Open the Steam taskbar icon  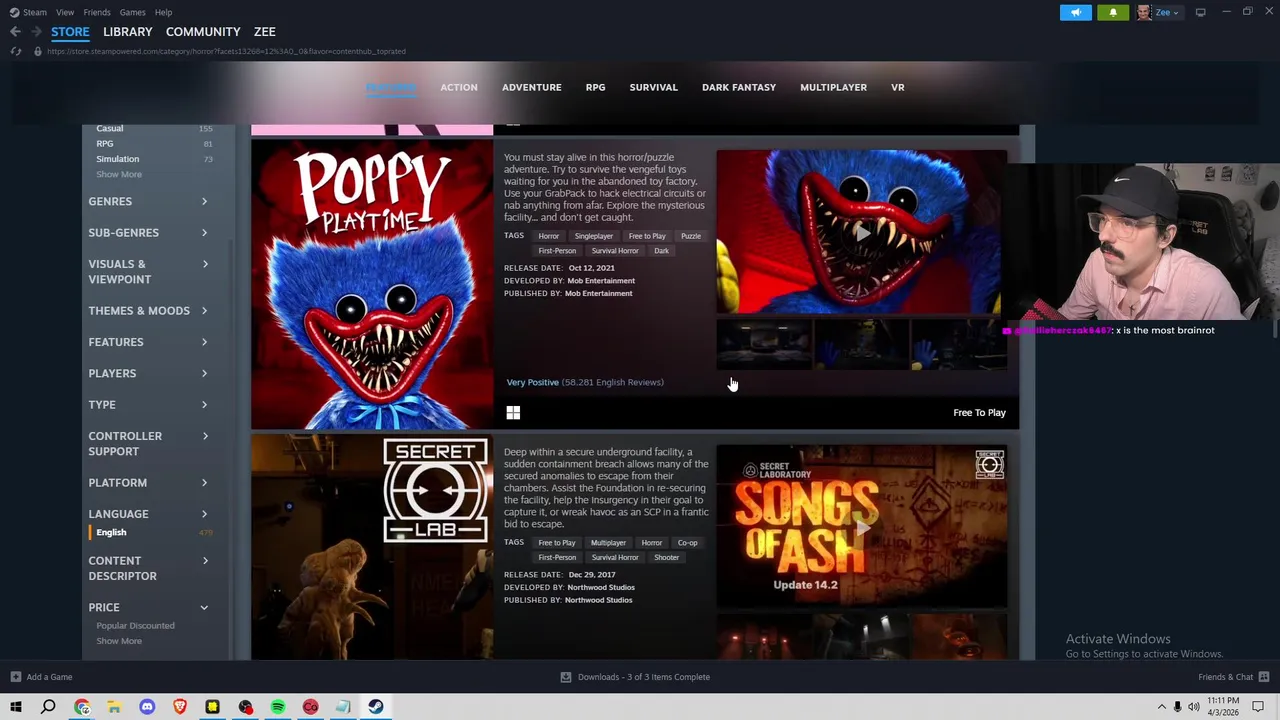point(376,707)
